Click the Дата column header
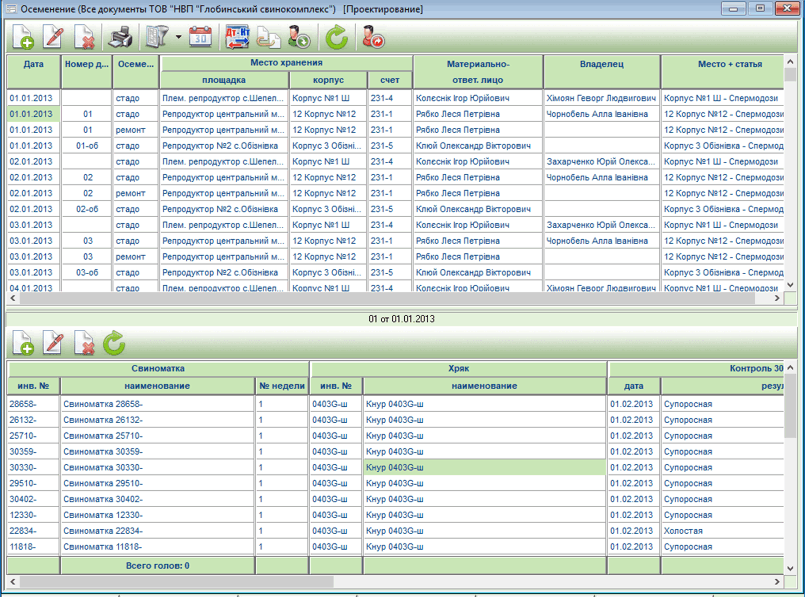This screenshot has height=597, width=805. pos(34,64)
